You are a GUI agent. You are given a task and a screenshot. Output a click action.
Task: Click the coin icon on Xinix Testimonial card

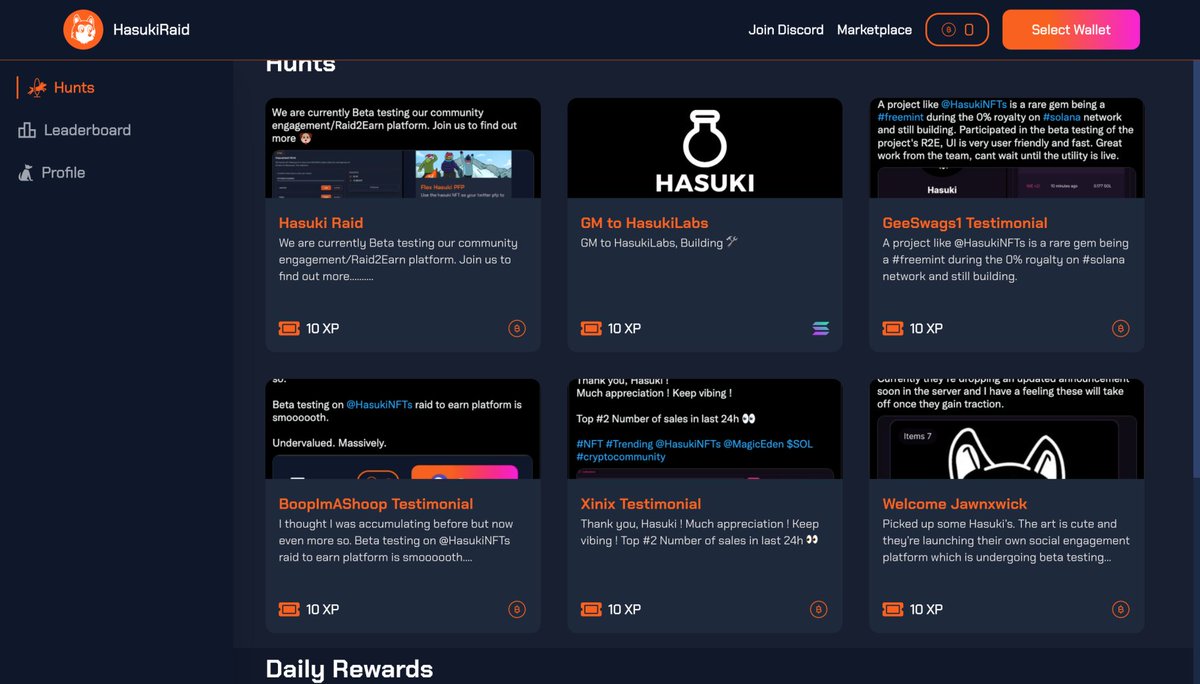[819, 609]
